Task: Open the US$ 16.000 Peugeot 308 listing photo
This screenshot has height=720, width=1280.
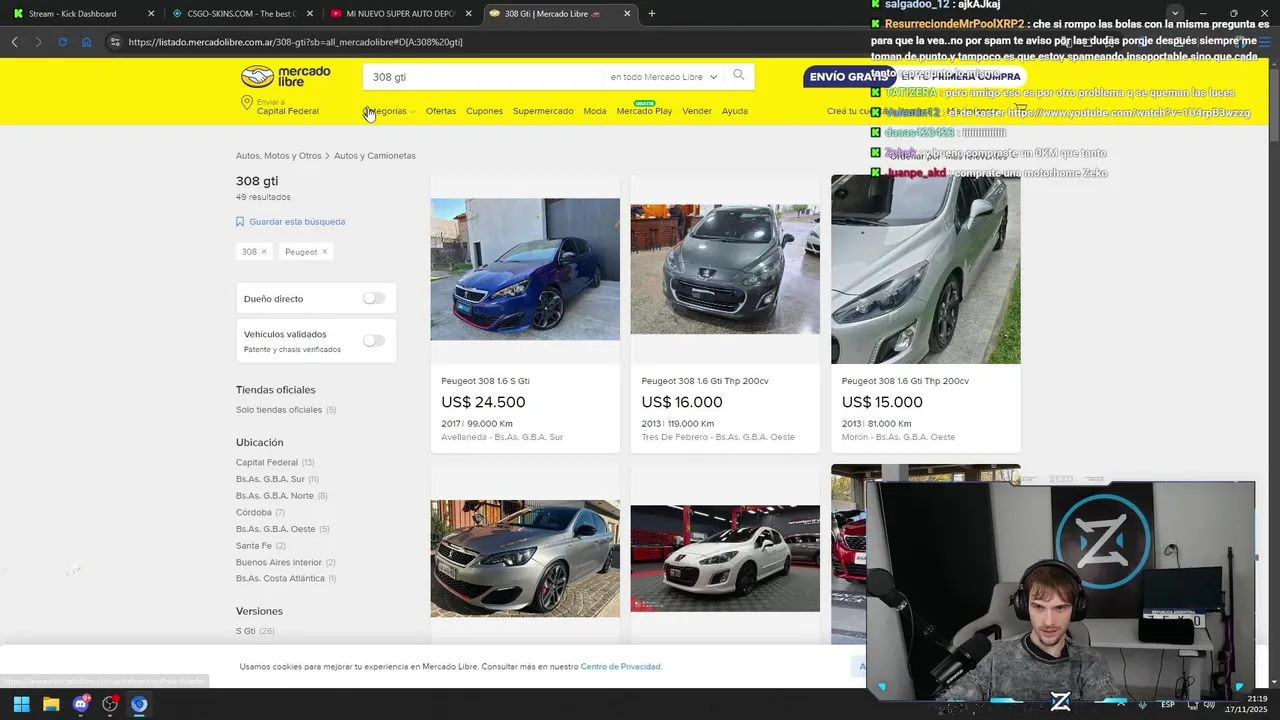Action: 725,269
